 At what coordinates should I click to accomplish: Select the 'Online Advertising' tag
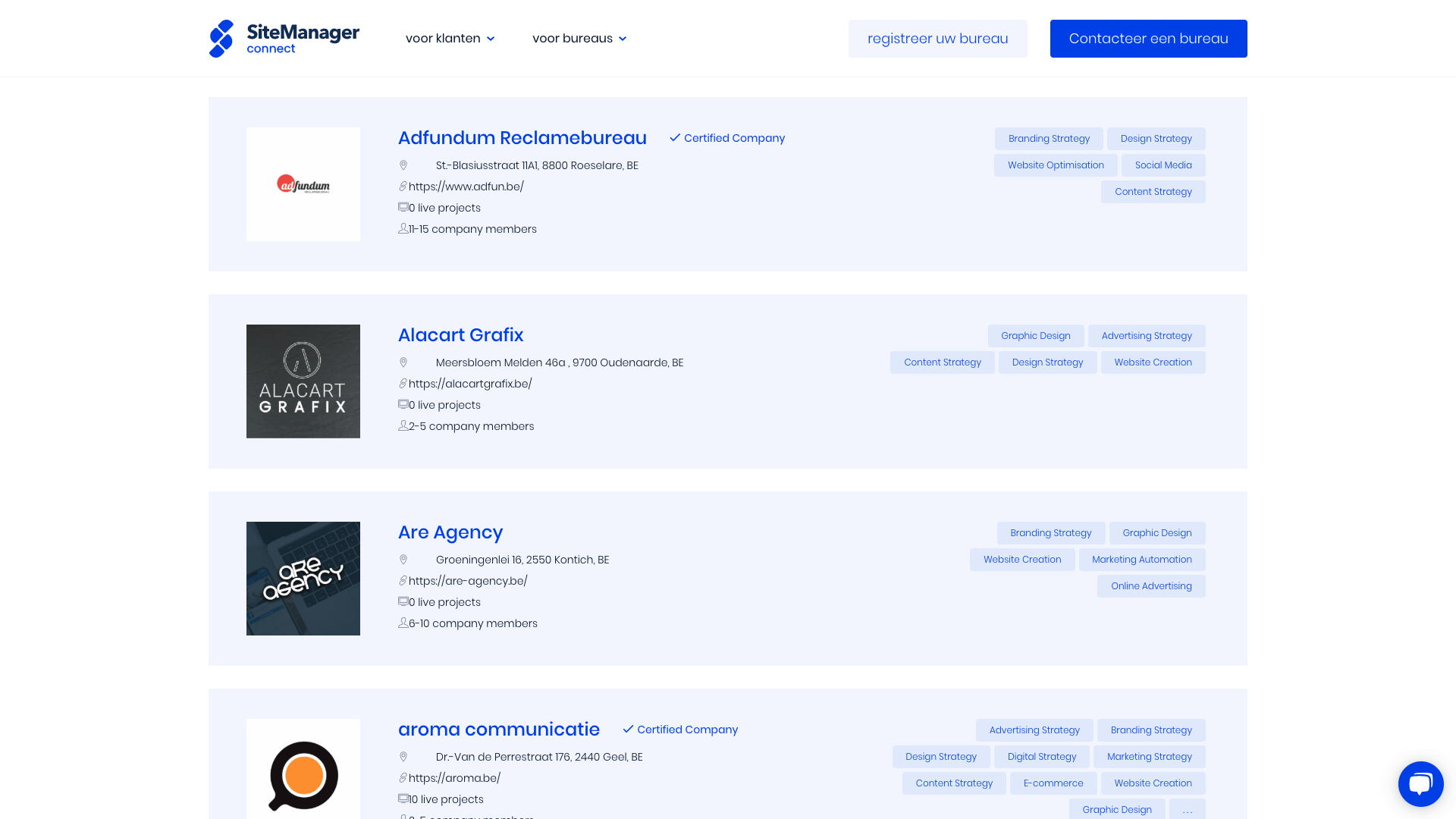pyautogui.click(x=1151, y=586)
